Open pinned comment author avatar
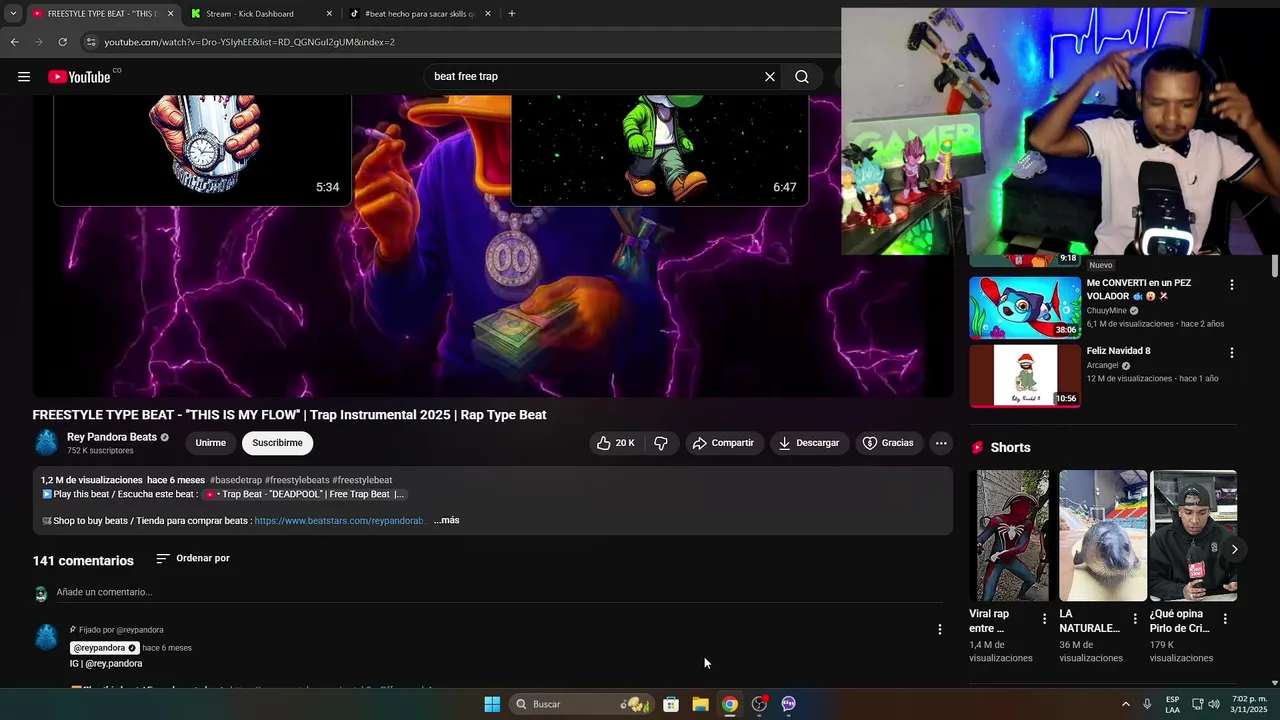1280x720 pixels. click(x=46, y=637)
